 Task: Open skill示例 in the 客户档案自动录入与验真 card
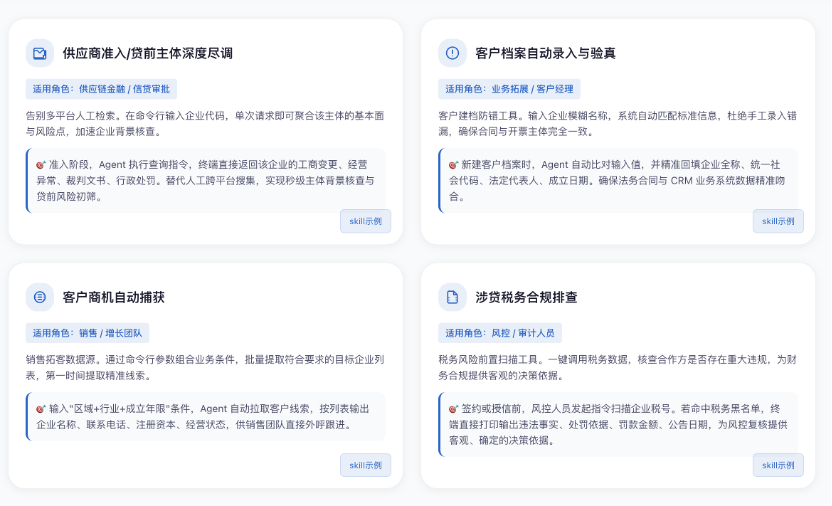[x=778, y=221]
